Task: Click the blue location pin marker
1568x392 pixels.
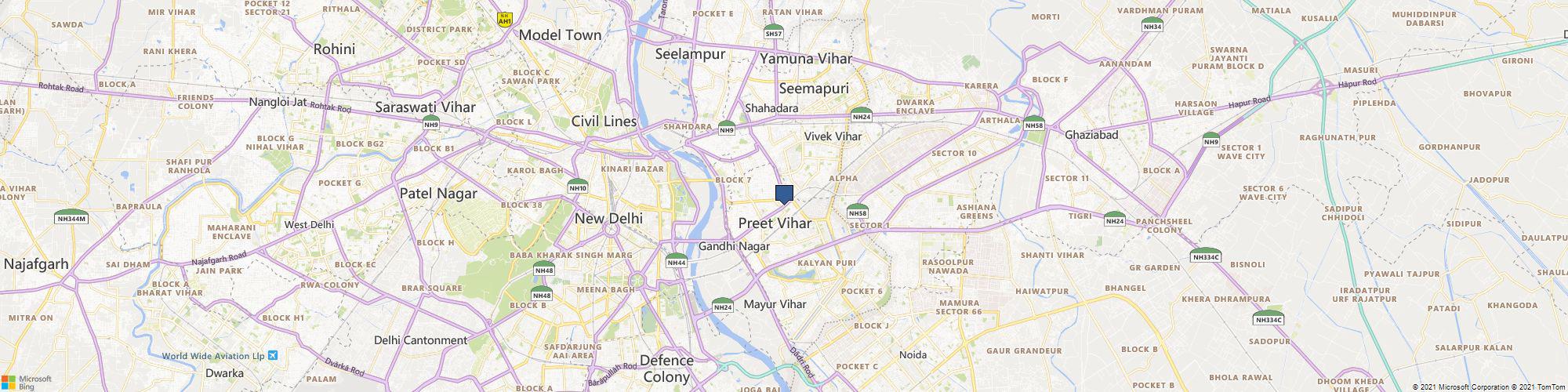Action: coord(784,194)
